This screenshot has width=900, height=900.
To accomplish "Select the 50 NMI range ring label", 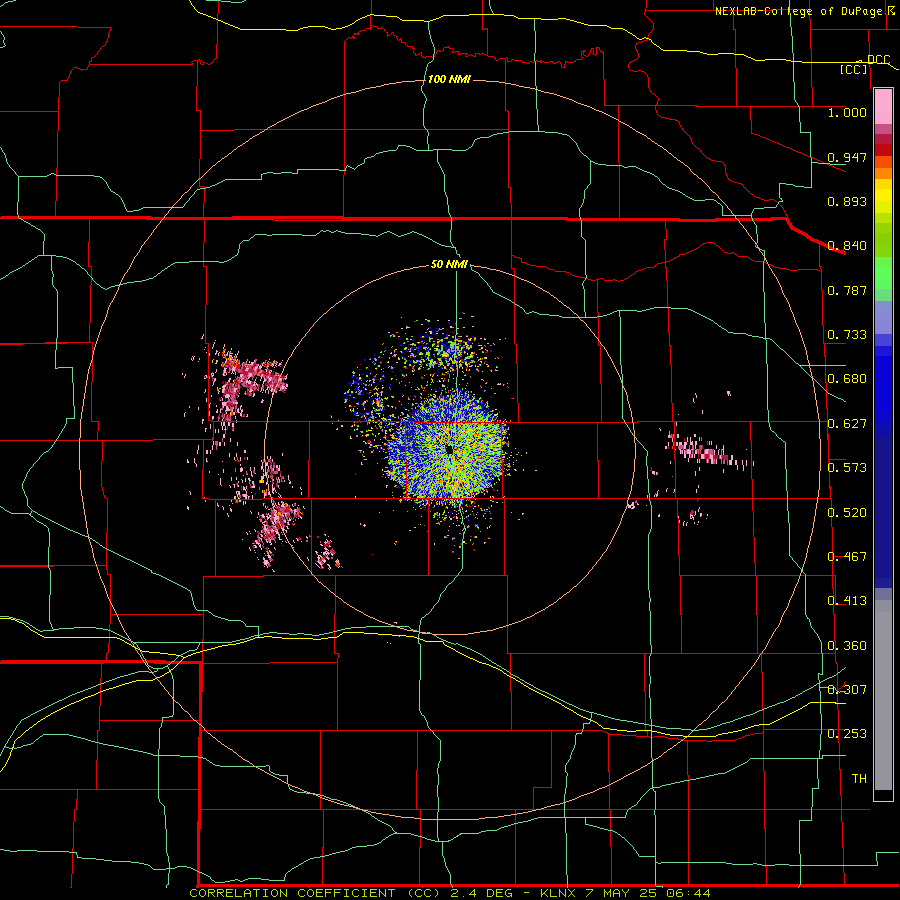I will pos(449,264).
